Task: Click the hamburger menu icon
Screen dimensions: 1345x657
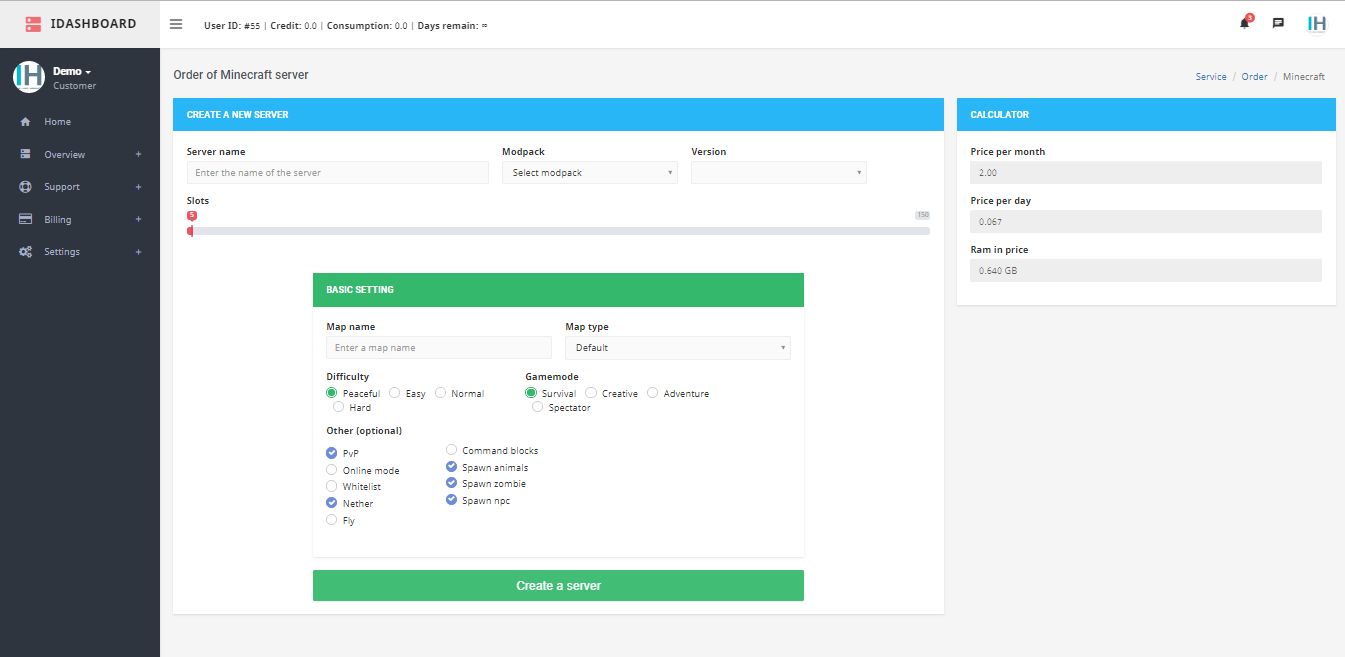Action: (176, 24)
